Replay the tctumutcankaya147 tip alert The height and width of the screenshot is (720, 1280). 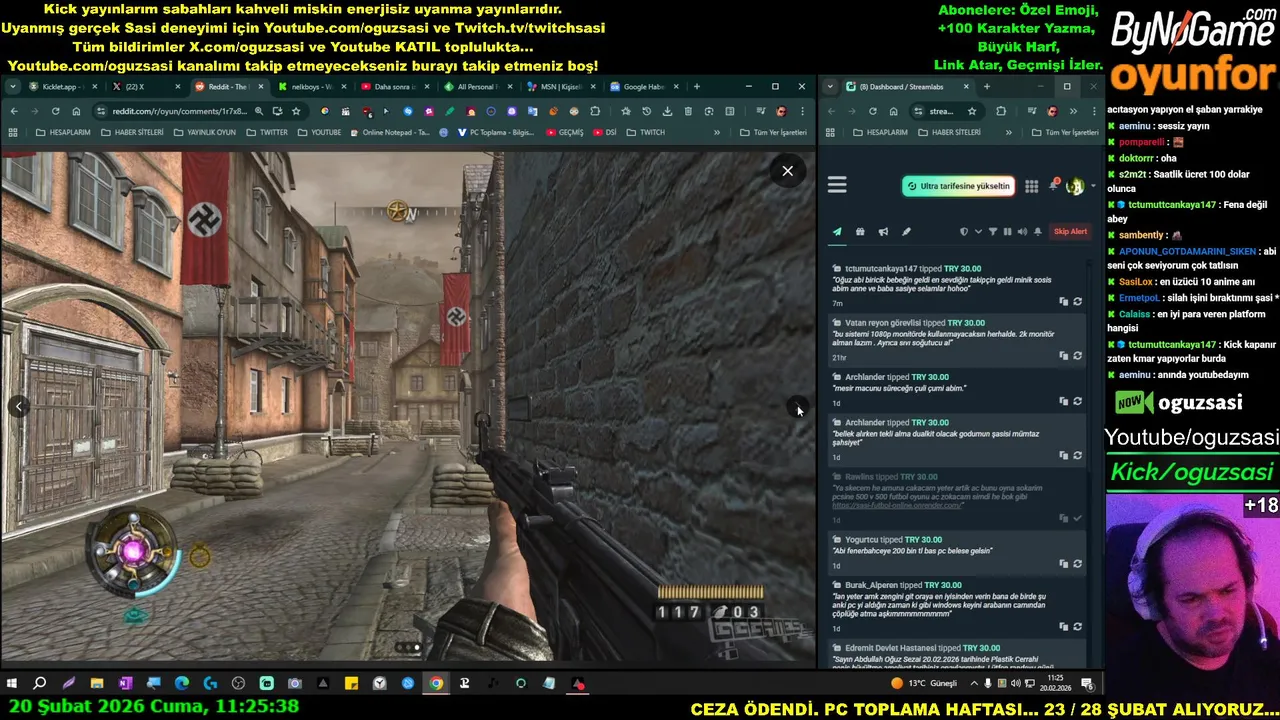click(x=1077, y=301)
